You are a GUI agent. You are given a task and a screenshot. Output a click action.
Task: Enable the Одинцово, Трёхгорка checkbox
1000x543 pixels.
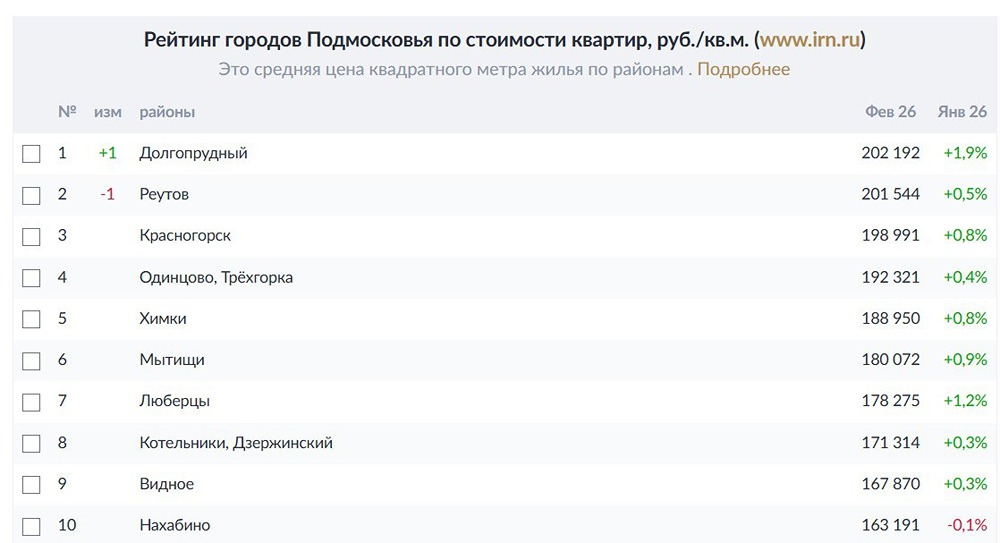(x=31, y=278)
